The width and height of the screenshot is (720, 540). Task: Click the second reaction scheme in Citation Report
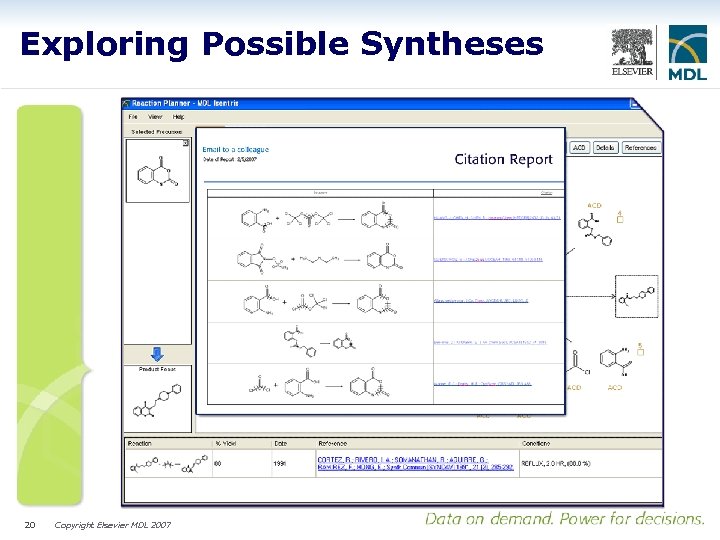click(x=320, y=259)
